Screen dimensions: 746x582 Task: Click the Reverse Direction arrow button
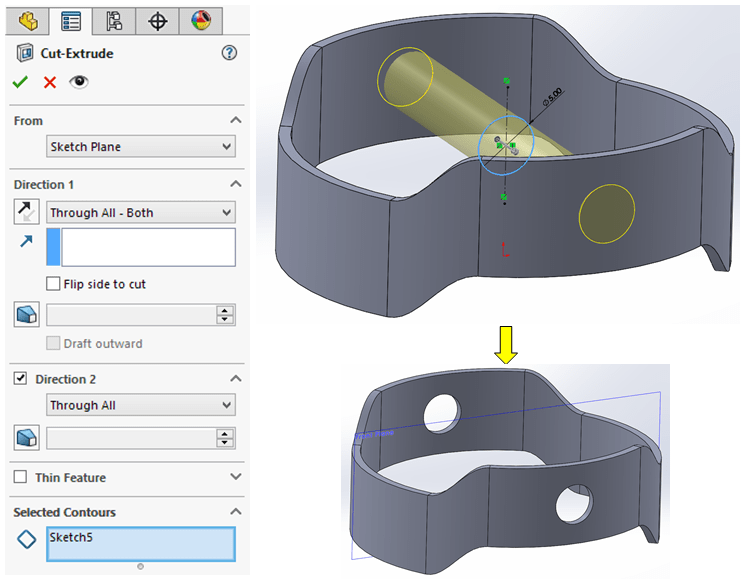point(25,212)
